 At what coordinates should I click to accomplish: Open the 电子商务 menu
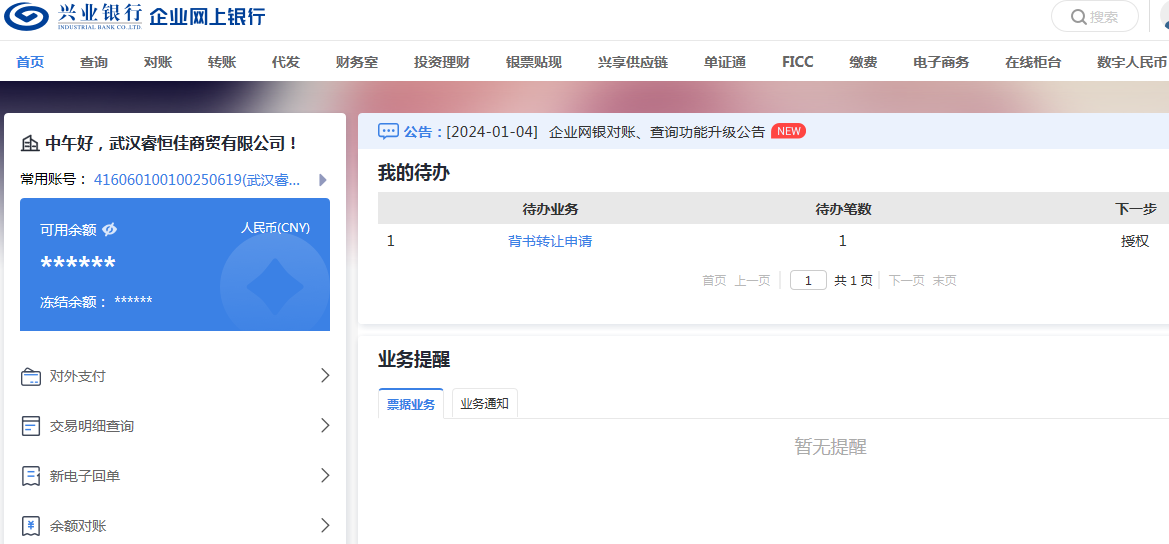[941, 63]
